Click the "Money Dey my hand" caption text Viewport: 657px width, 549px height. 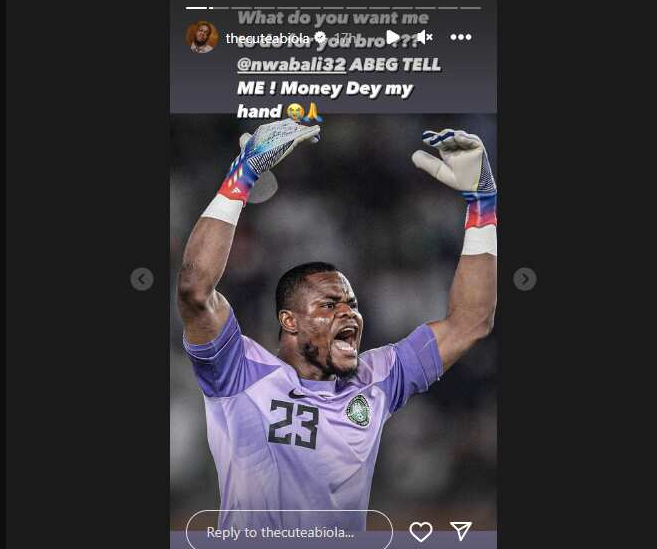(326, 100)
